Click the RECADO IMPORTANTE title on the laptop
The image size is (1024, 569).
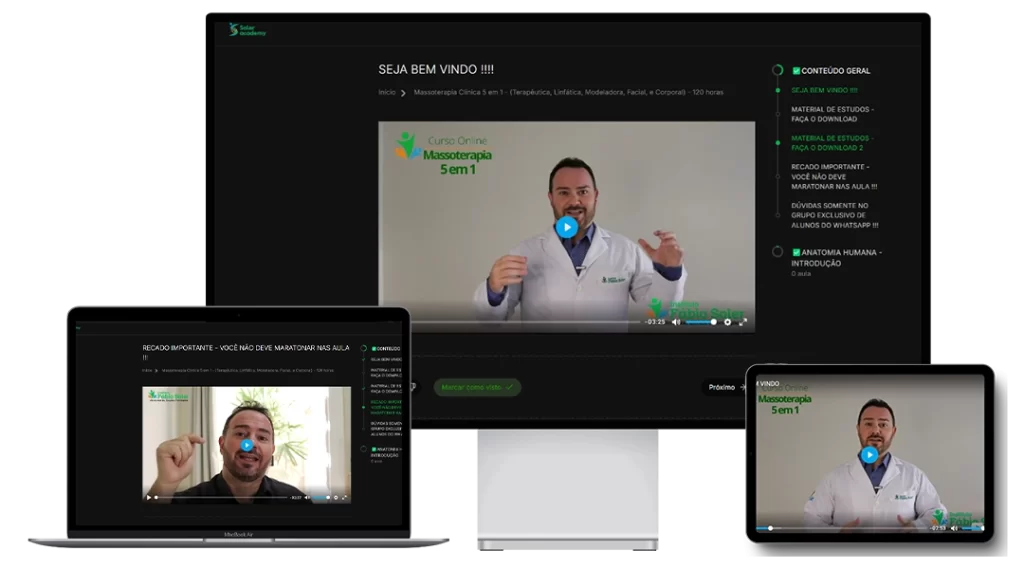[x=246, y=352]
